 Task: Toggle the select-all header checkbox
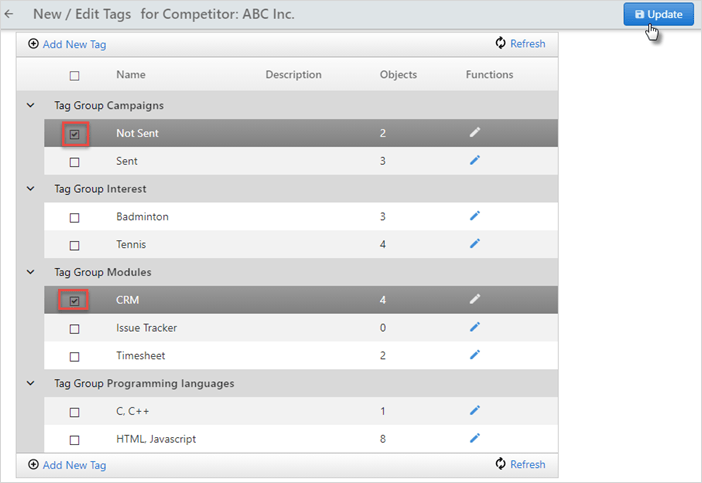75,76
